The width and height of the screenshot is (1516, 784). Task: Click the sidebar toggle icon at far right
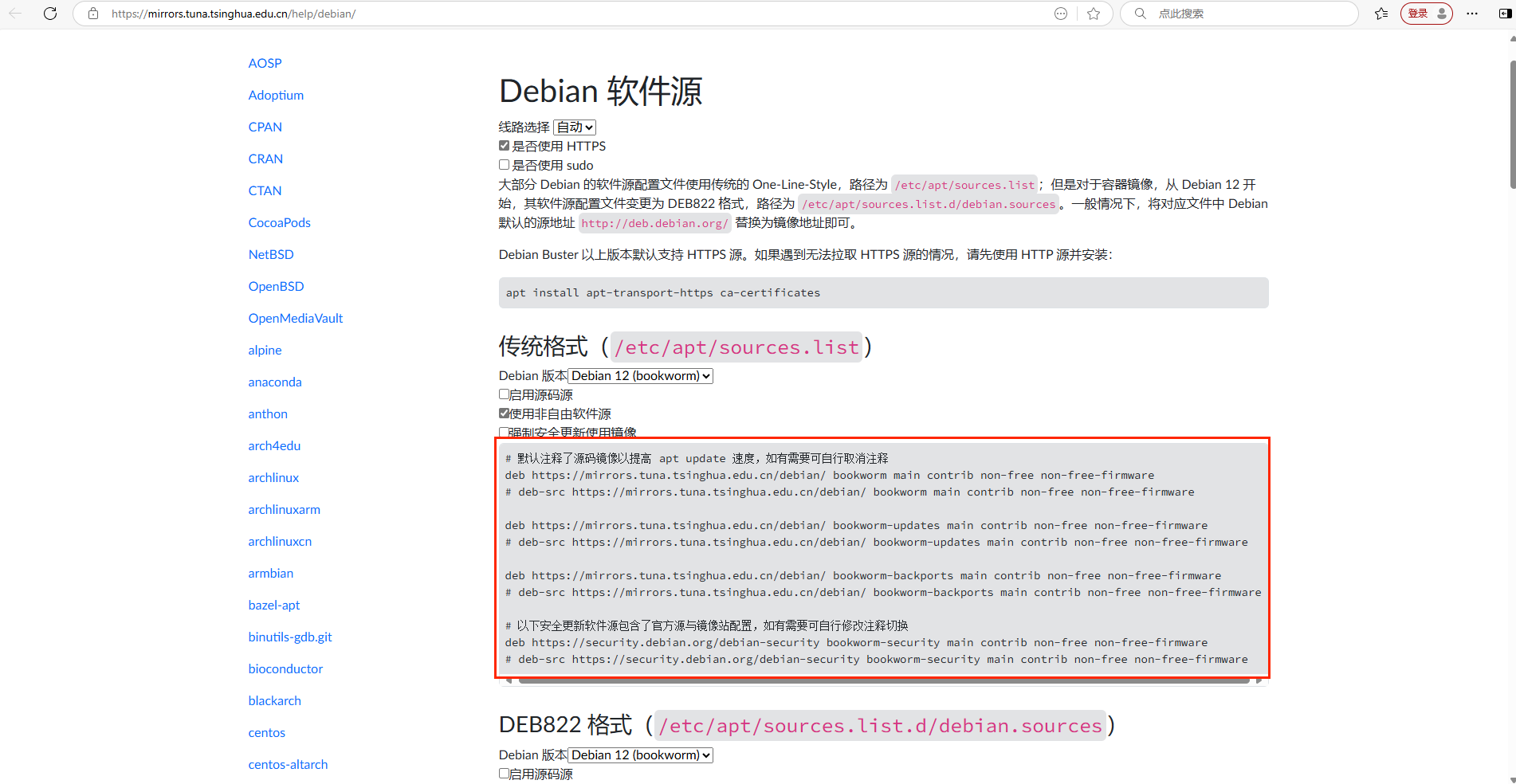pos(1506,14)
